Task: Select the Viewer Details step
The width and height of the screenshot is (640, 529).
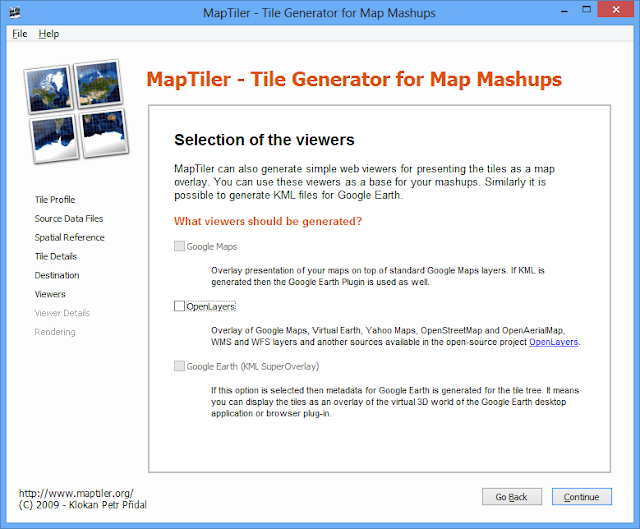Action: point(62,313)
